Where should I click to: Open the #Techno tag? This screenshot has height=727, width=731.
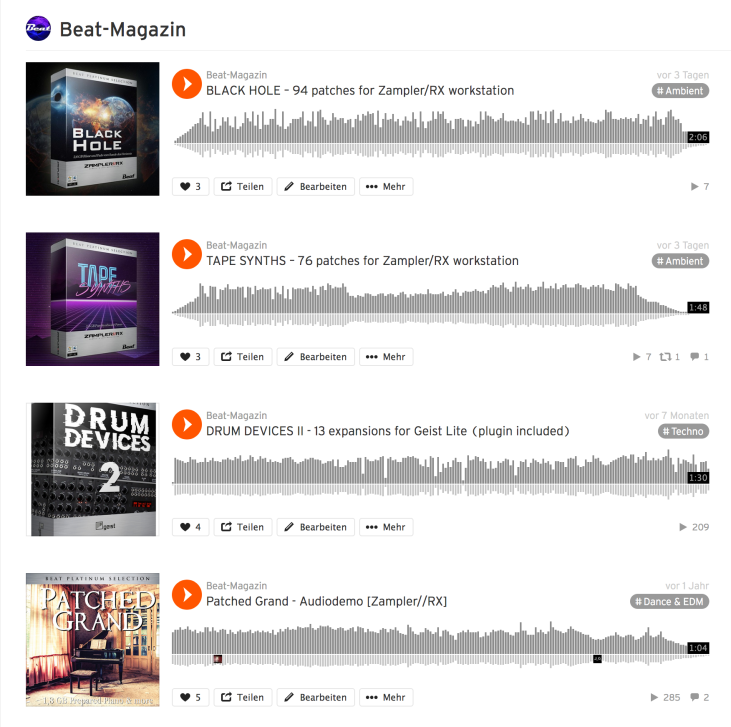pos(683,431)
